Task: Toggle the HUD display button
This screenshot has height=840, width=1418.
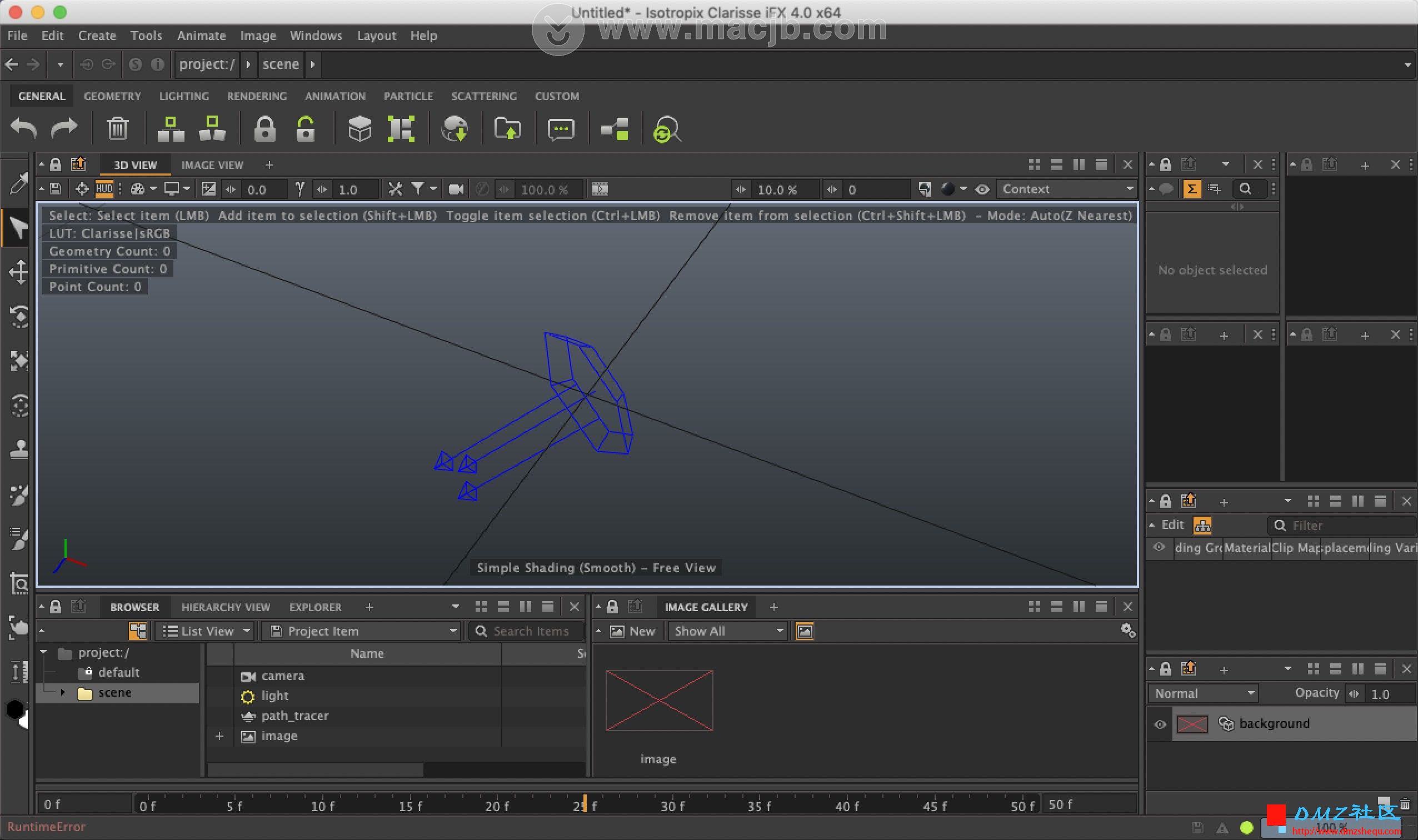Action: pos(104,189)
